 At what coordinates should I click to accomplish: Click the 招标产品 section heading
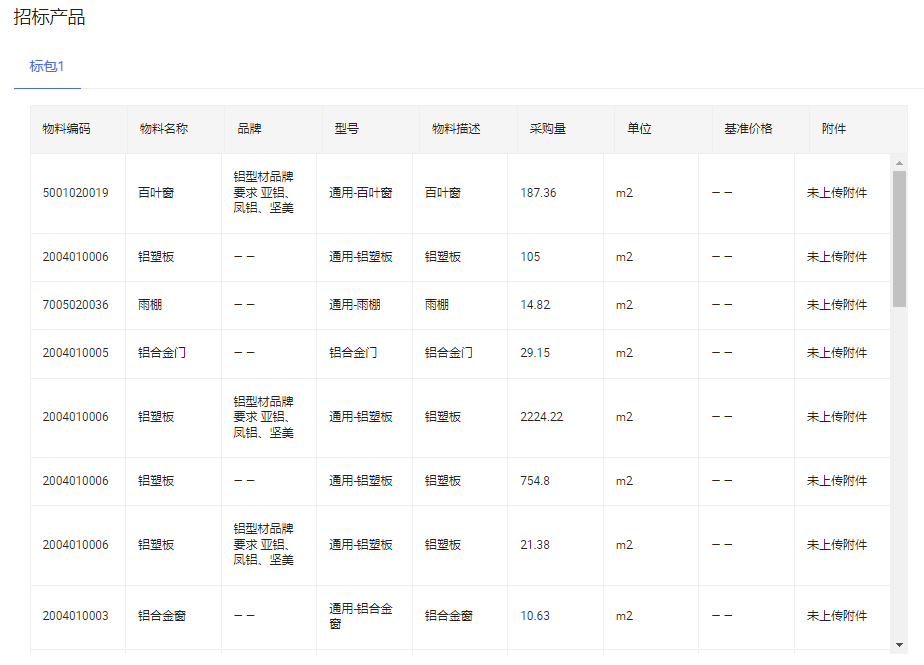(50, 17)
